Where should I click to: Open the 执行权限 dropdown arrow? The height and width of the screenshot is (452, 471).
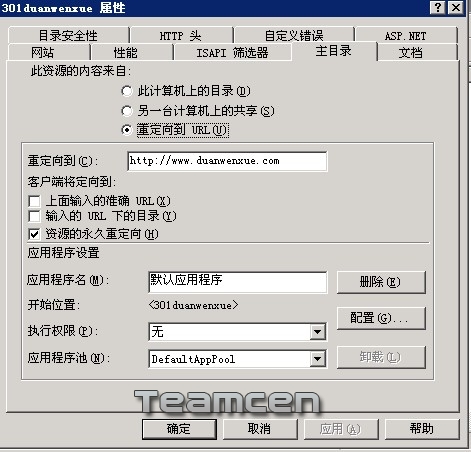318,332
